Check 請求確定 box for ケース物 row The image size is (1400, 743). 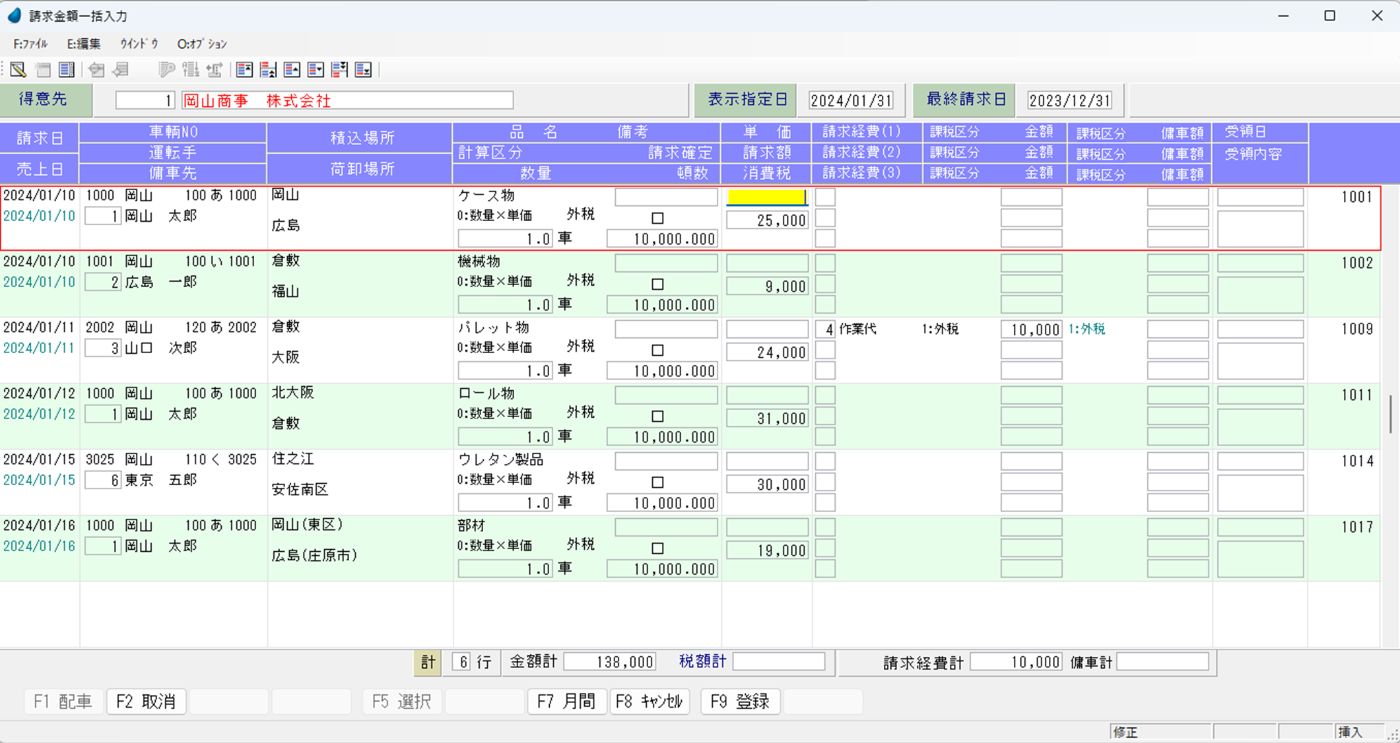[x=657, y=218]
